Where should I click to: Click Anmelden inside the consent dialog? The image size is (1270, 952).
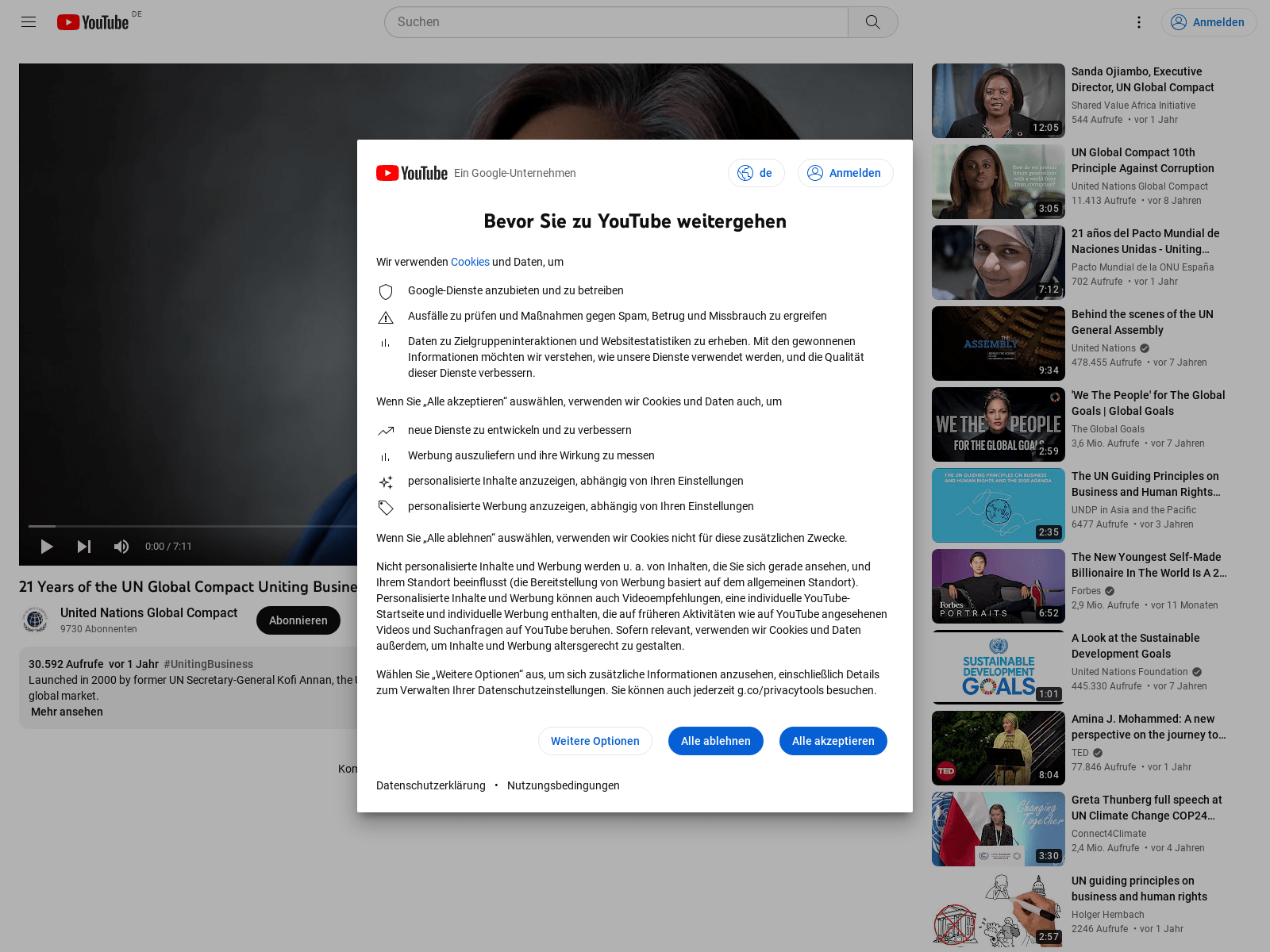point(845,173)
